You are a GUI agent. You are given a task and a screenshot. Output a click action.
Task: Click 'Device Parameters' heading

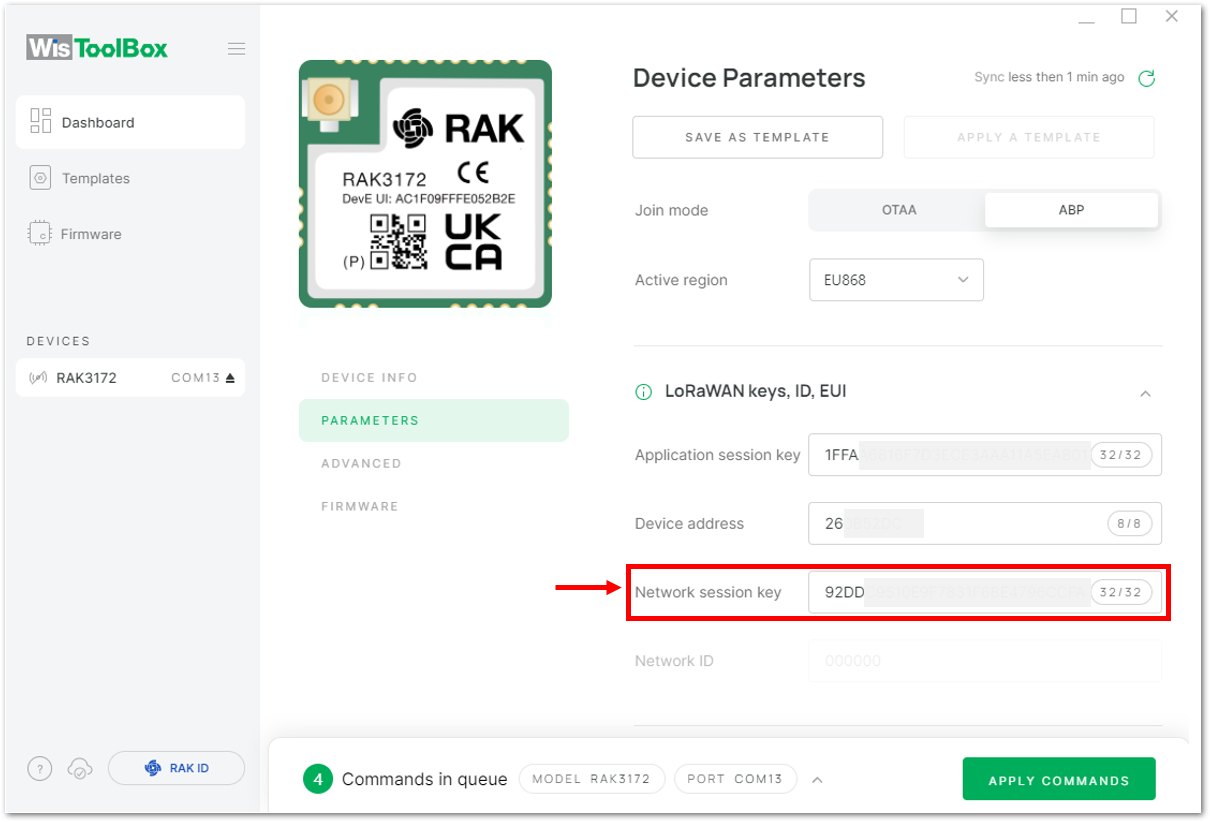[750, 78]
